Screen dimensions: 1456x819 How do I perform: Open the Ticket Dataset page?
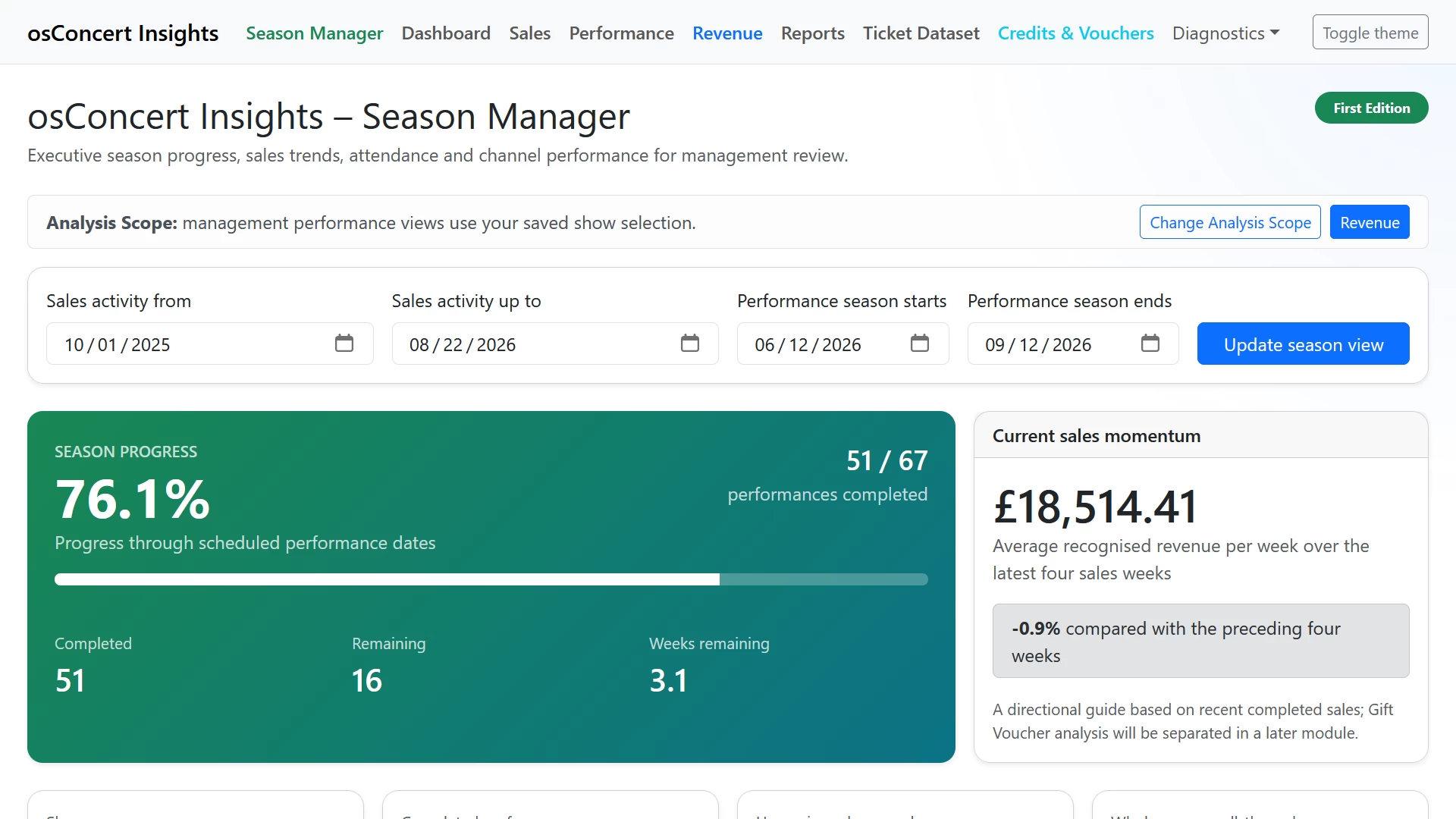(921, 33)
